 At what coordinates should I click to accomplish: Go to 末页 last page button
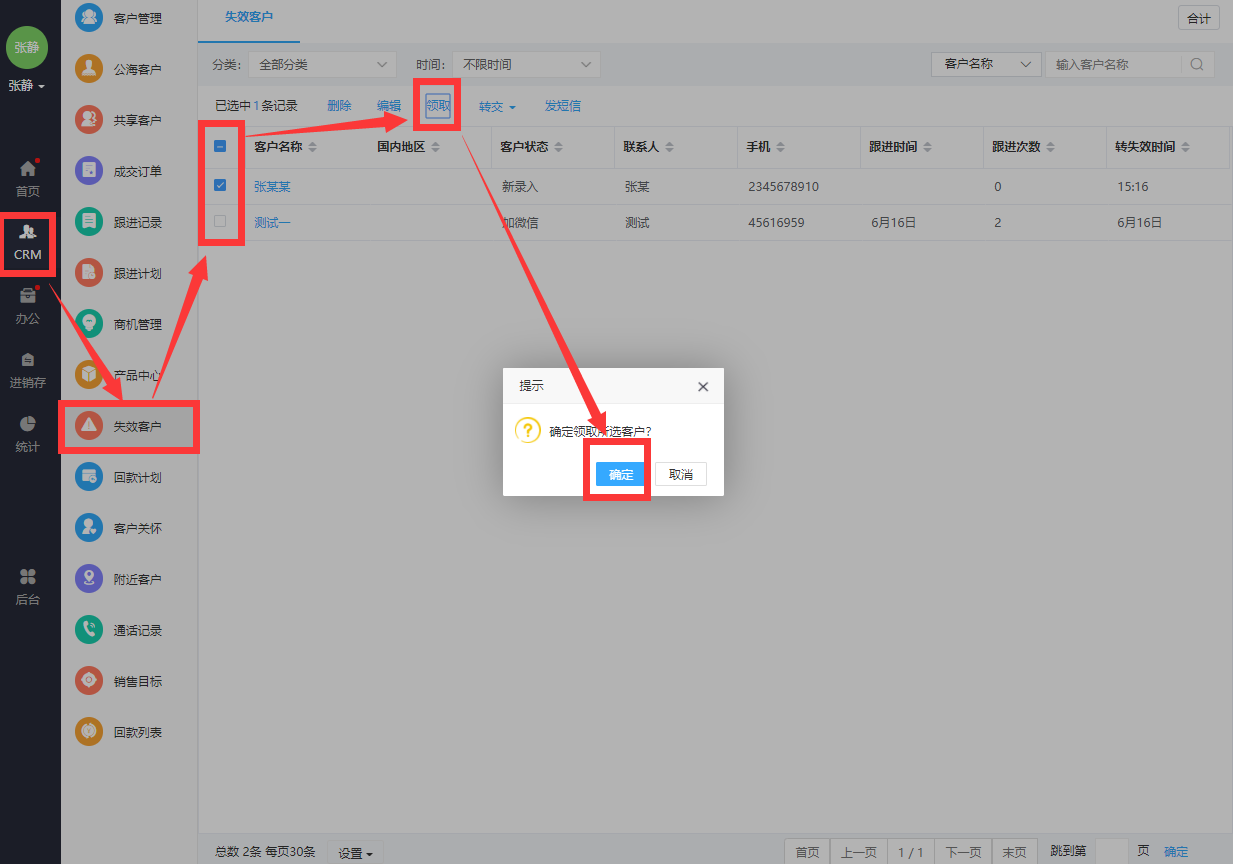pos(1014,852)
